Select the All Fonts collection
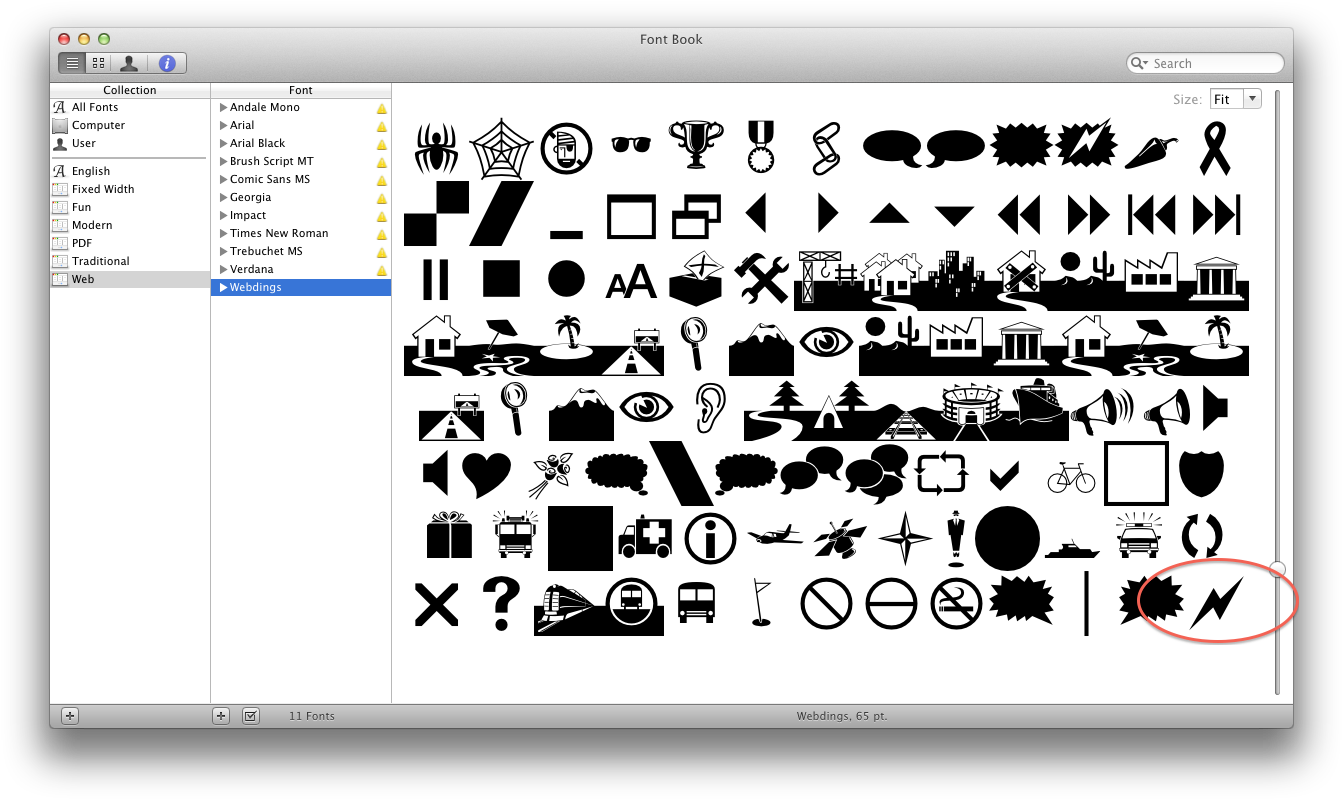 point(95,107)
